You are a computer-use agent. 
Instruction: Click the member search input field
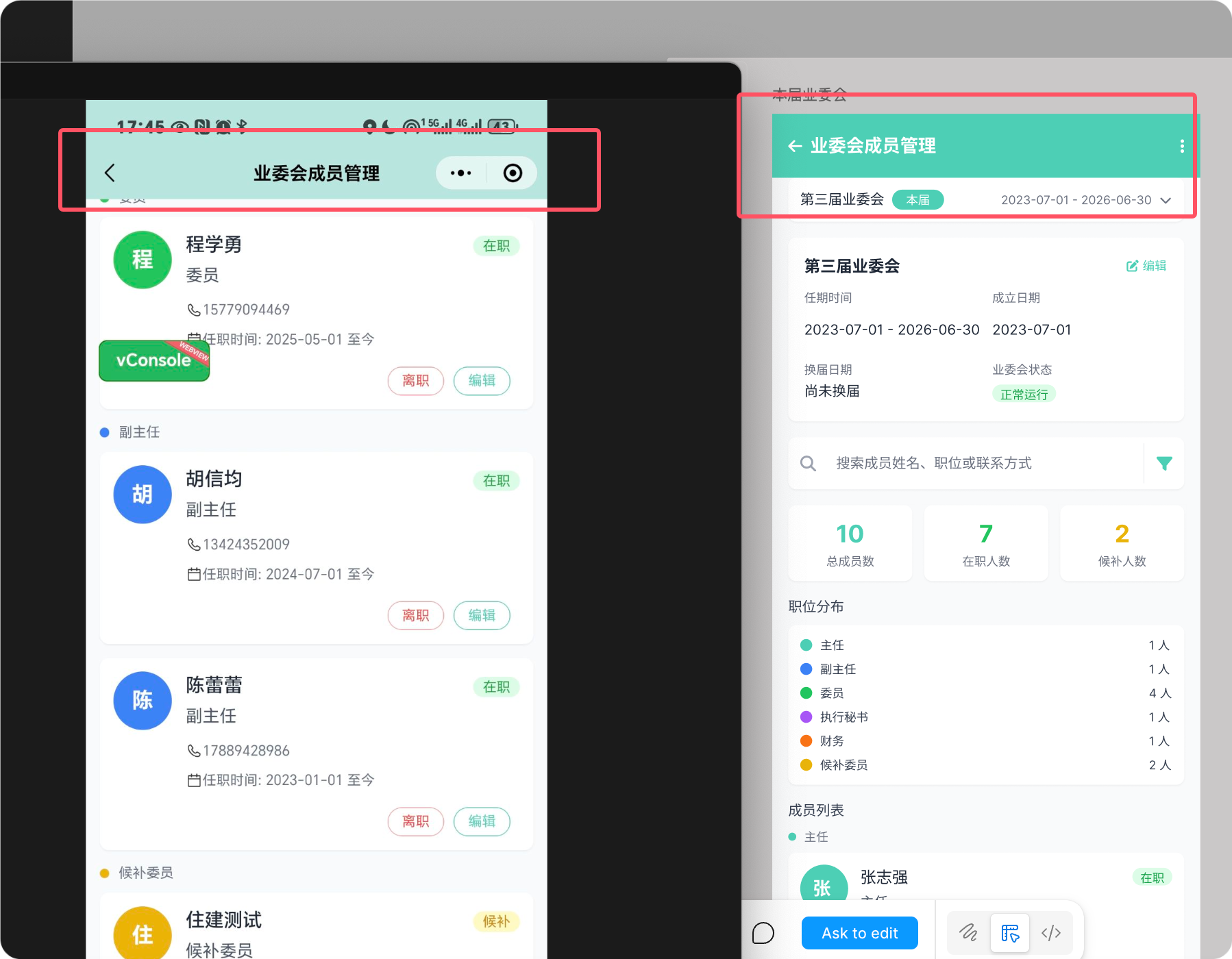coord(973,464)
